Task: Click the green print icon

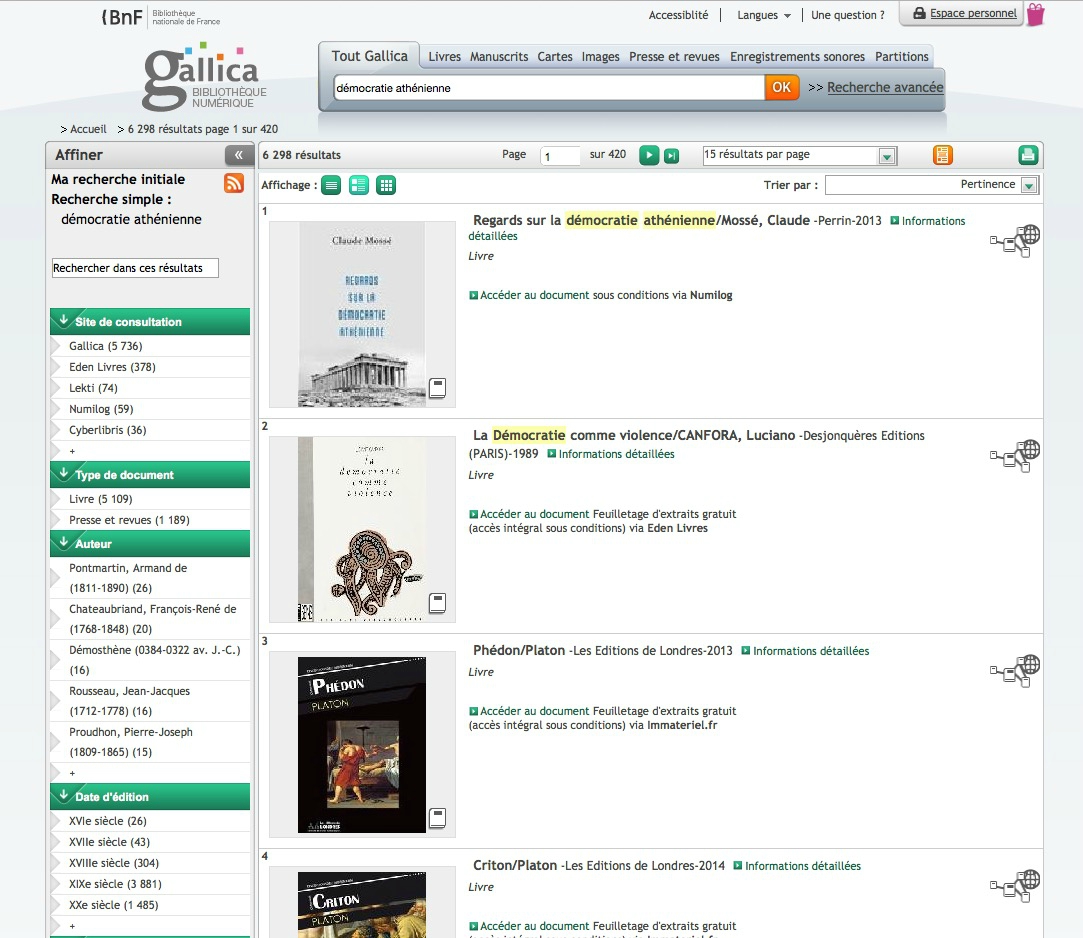Action: 1028,155
